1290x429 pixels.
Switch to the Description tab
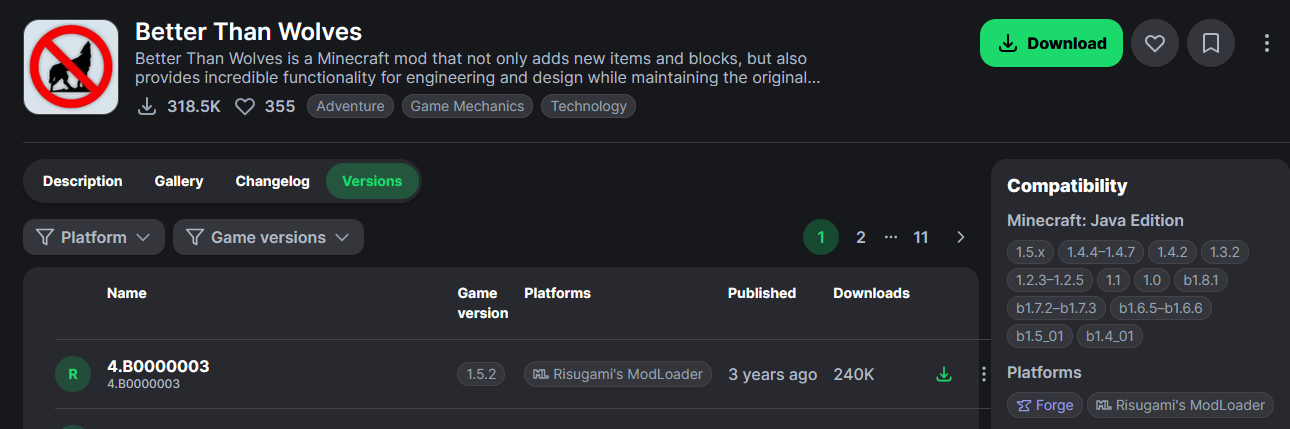82,181
